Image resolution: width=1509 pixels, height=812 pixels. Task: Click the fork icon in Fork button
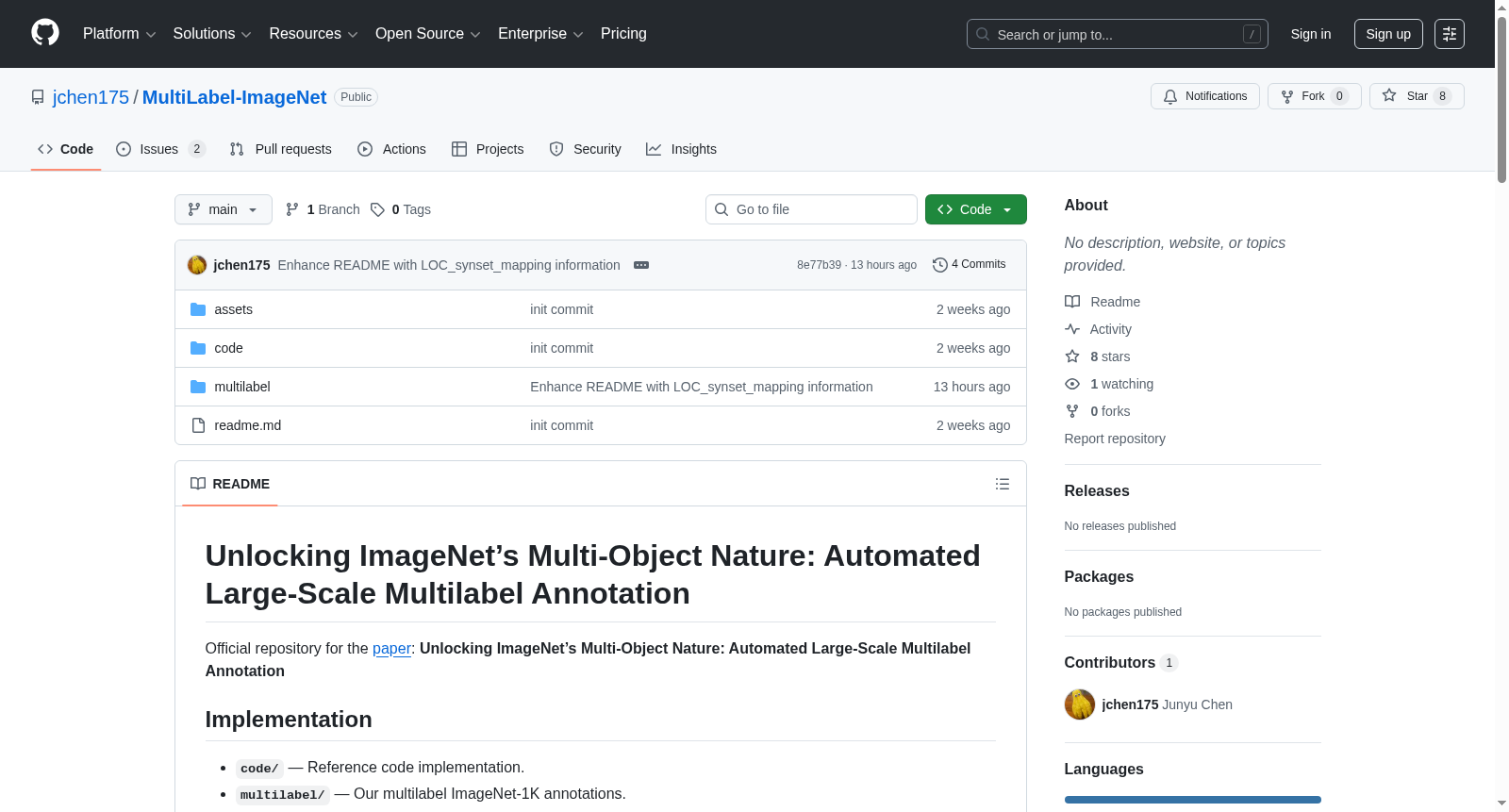1287,96
